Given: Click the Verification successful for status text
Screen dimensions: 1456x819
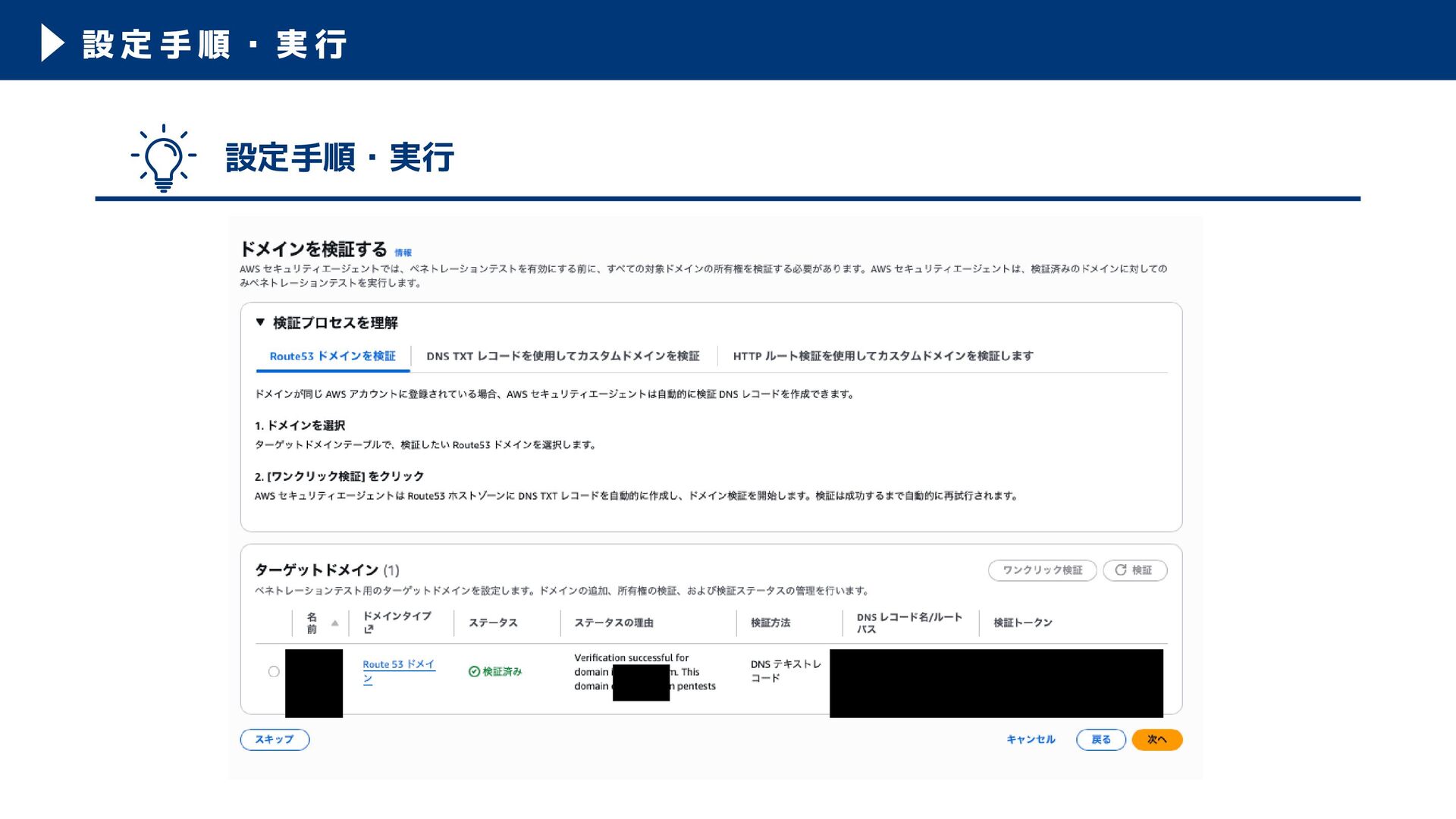Looking at the screenshot, I should coord(631,657).
